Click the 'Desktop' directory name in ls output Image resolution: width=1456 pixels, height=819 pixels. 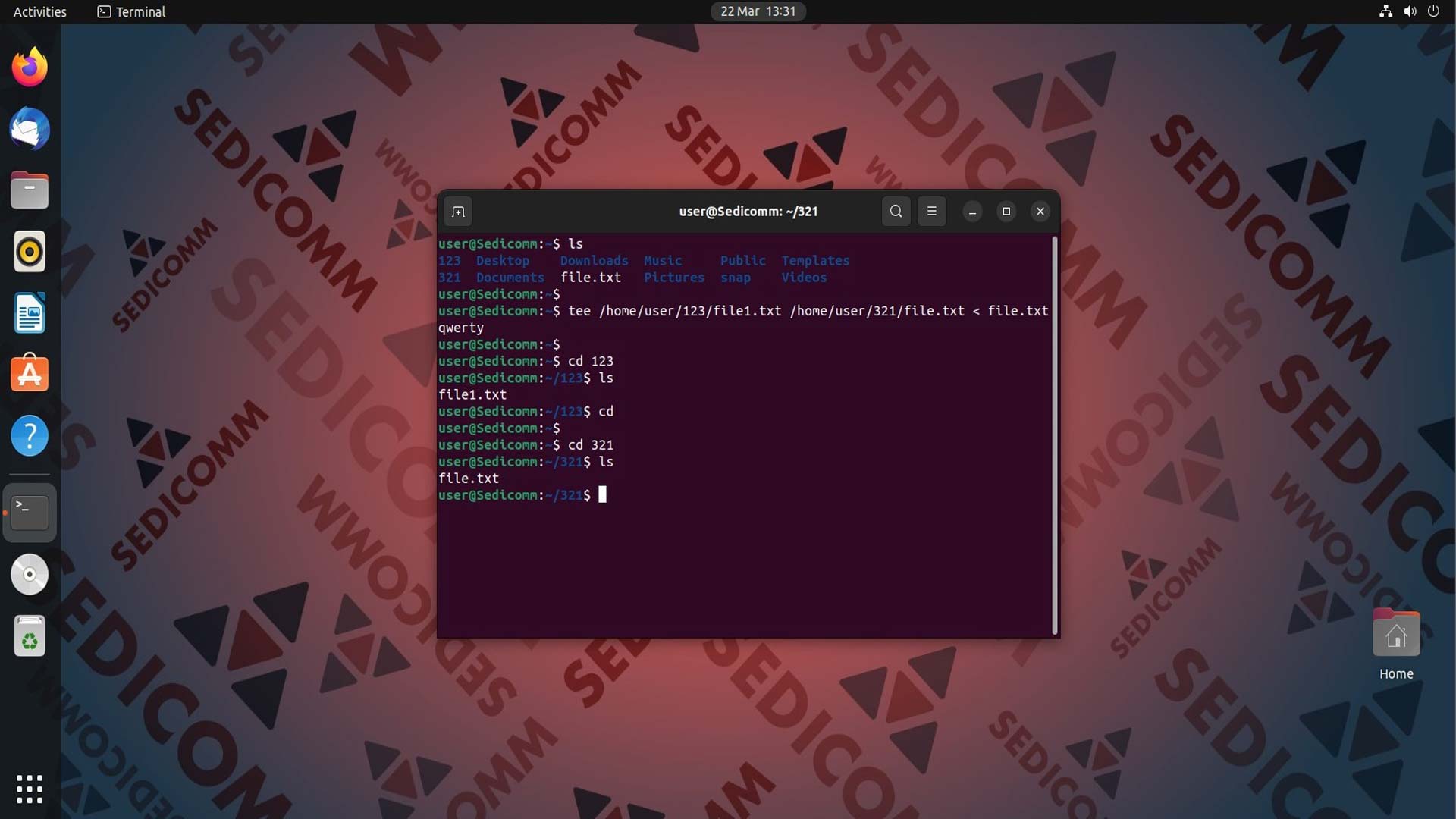[x=502, y=261]
